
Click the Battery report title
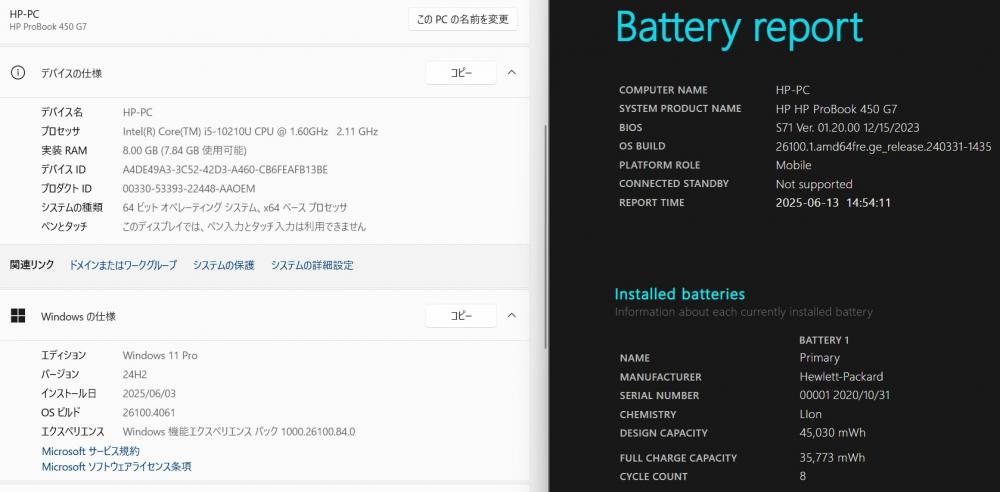pos(739,27)
